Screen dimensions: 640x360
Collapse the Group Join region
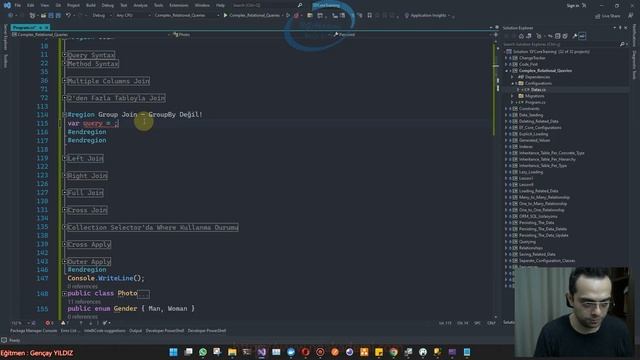click(x=64, y=115)
